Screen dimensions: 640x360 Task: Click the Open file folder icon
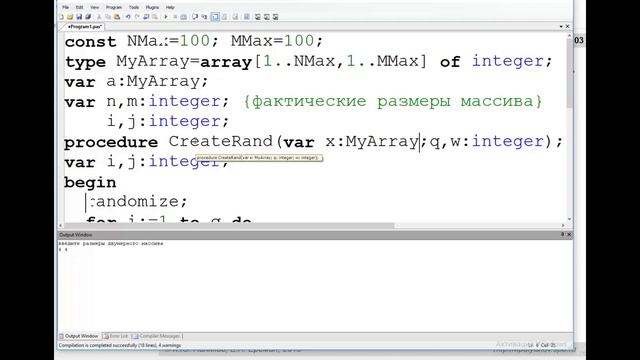pyautogui.click(x=70, y=17)
